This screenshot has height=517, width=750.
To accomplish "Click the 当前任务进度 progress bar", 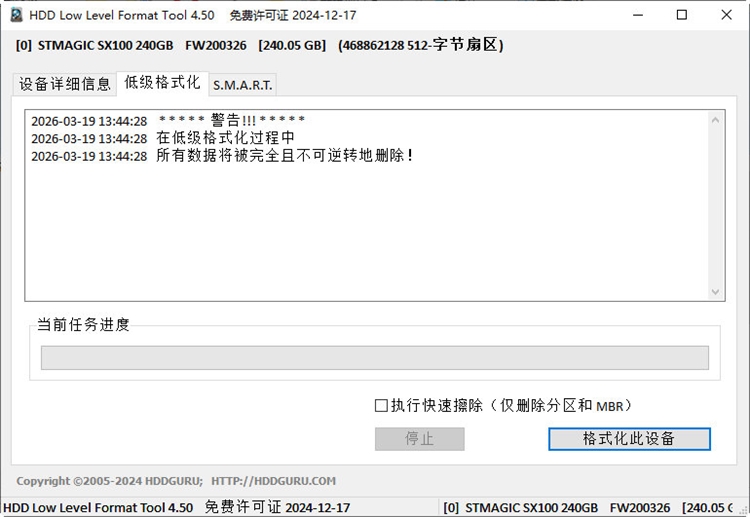I will tap(375, 358).
